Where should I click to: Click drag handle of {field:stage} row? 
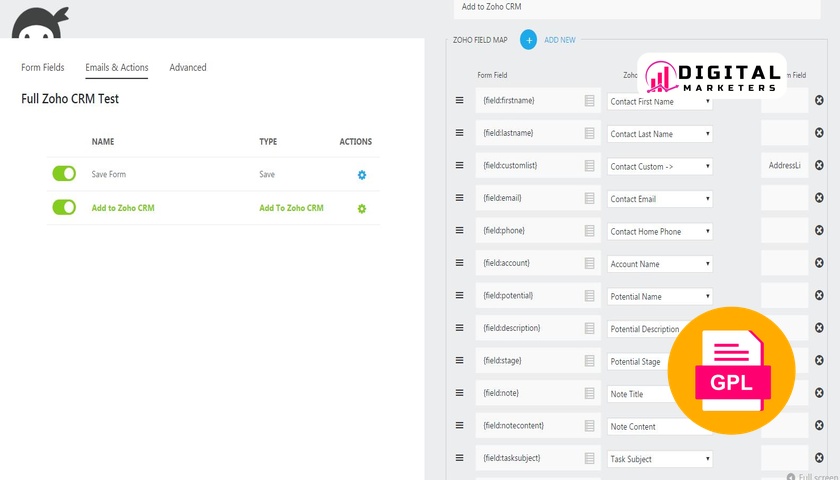coord(460,360)
